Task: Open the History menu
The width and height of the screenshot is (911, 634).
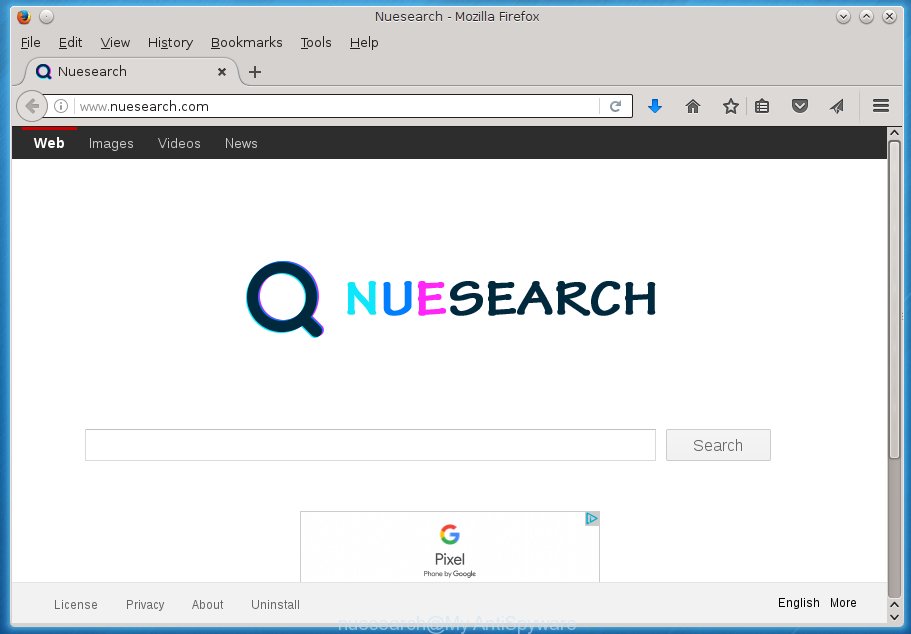Action: click(x=170, y=42)
